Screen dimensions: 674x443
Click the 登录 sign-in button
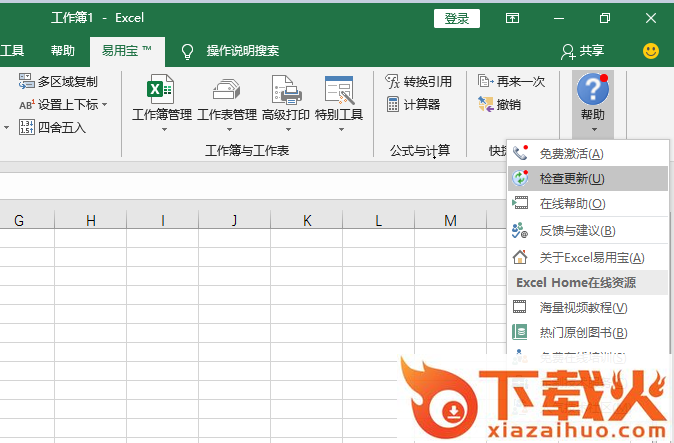point(456,18)
